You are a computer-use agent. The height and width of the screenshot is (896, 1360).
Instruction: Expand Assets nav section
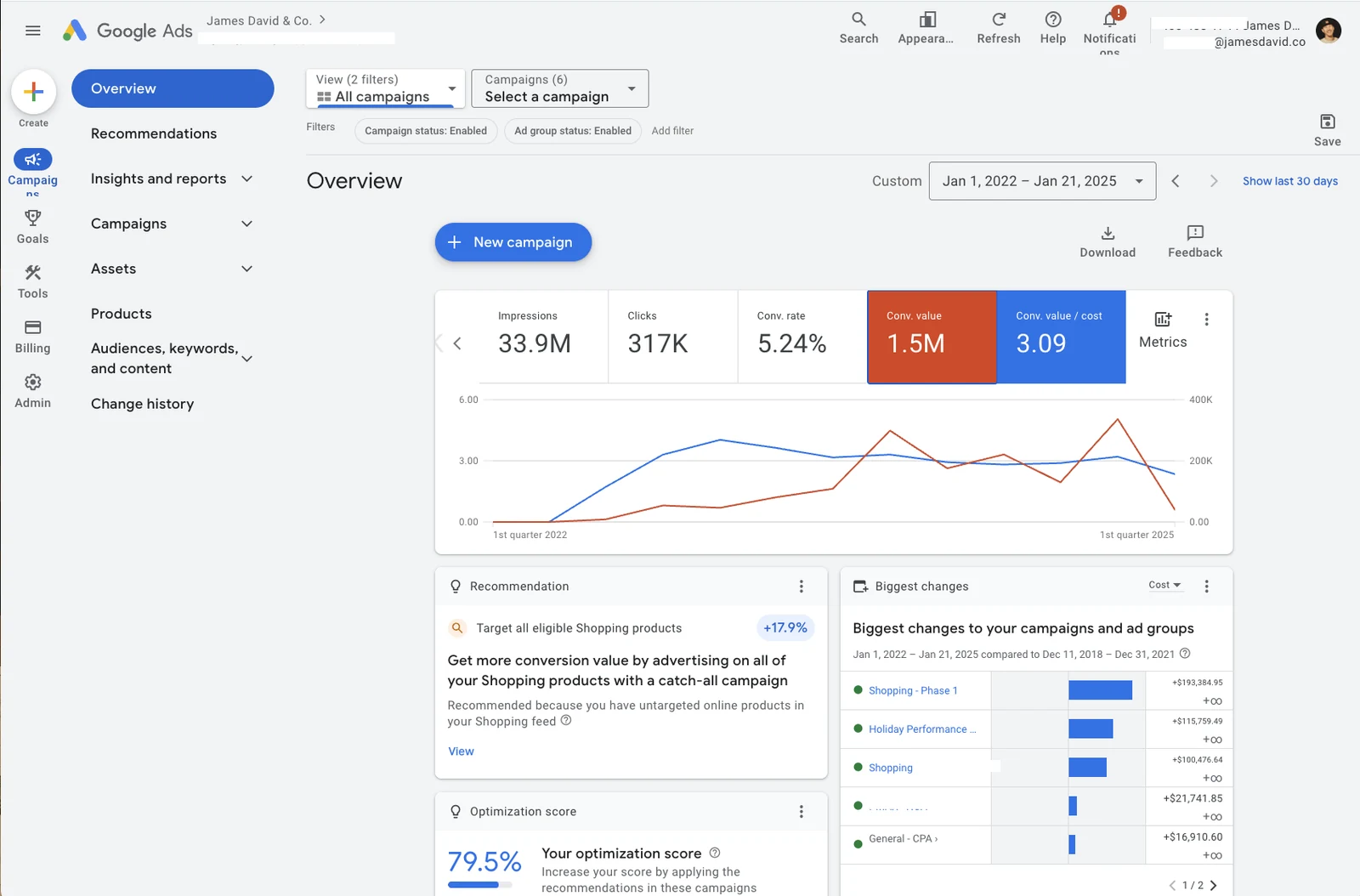click(x=173, y=269)
